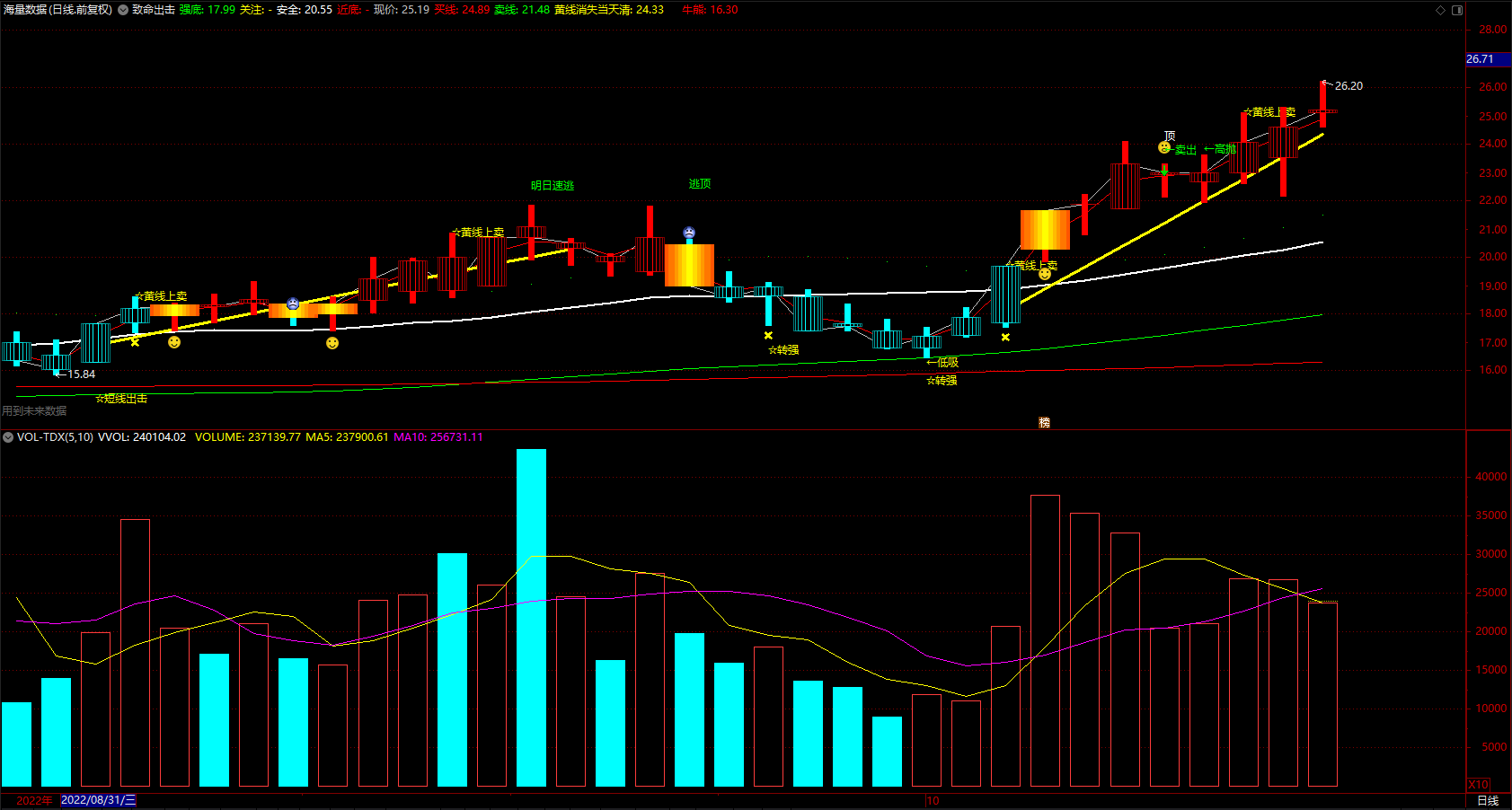The height and width of the screenshot is (810, 1512).
Task: Click the 强底: 17.99 value
Action: click(x=207, y=10)
